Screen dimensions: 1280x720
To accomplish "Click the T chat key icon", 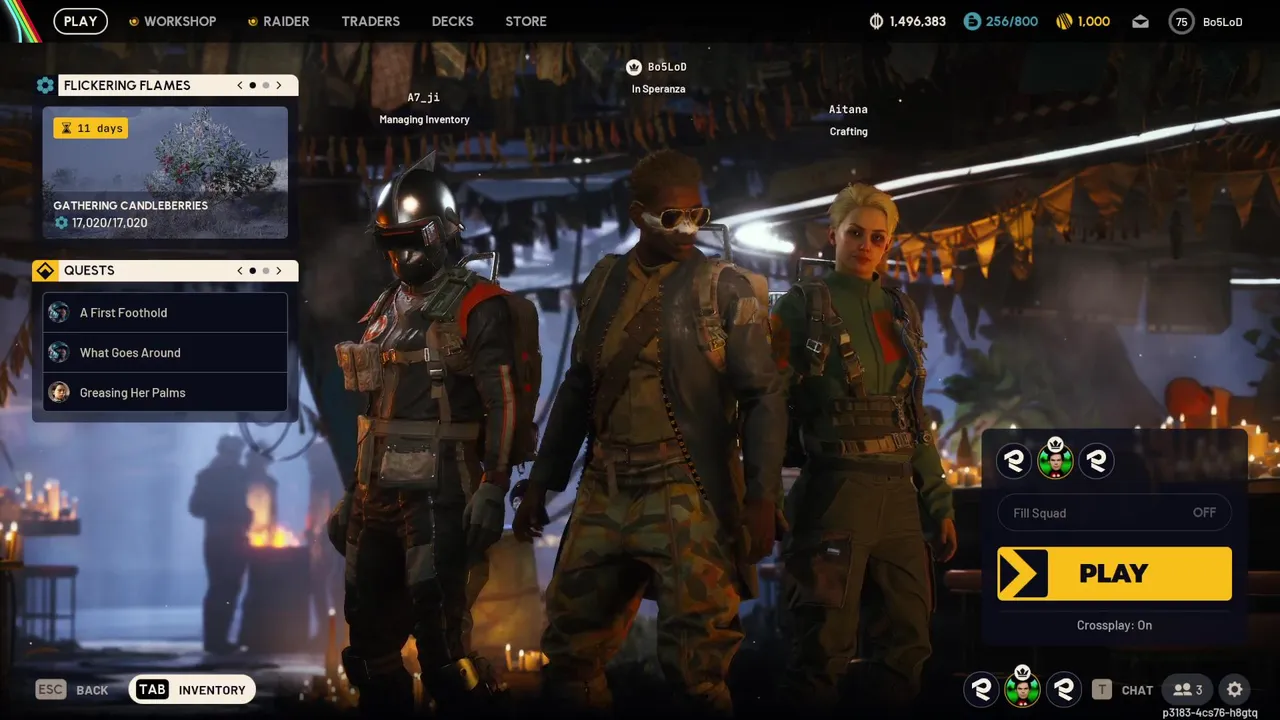I will [x=1102, y=689].
